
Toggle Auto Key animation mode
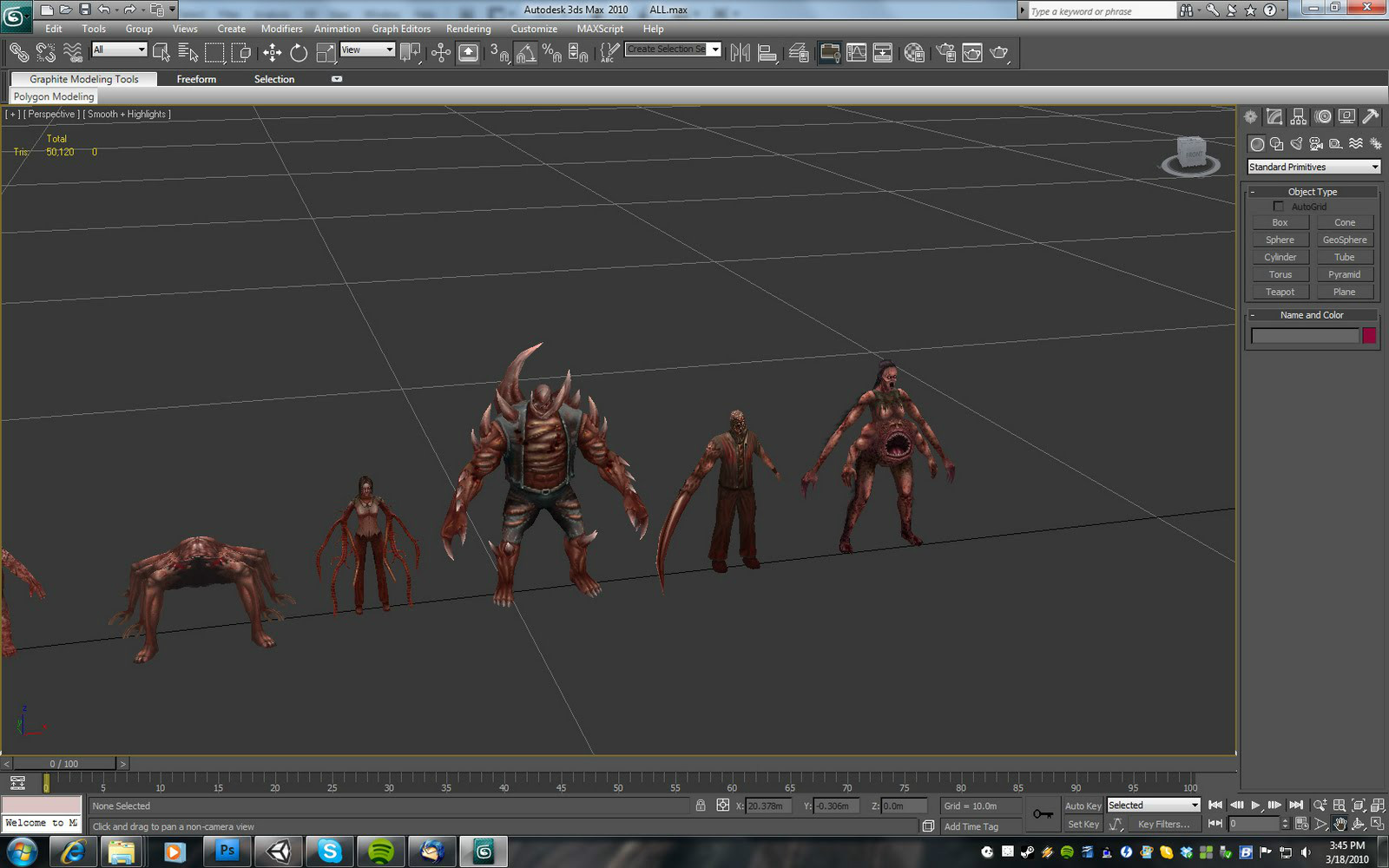tap(1083, 806)
